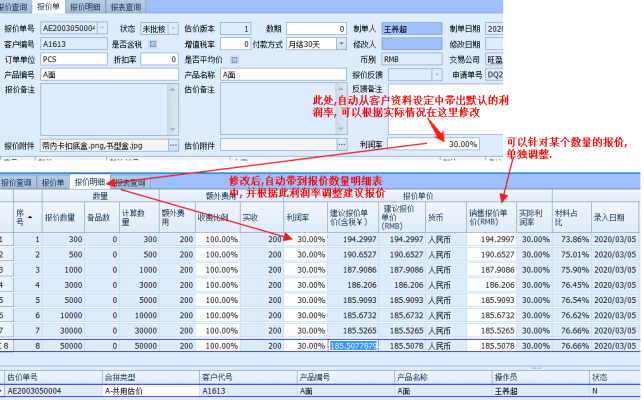Click down arrow of 报价备注 scrollbar
644x412 pixels.
[173, 130]
